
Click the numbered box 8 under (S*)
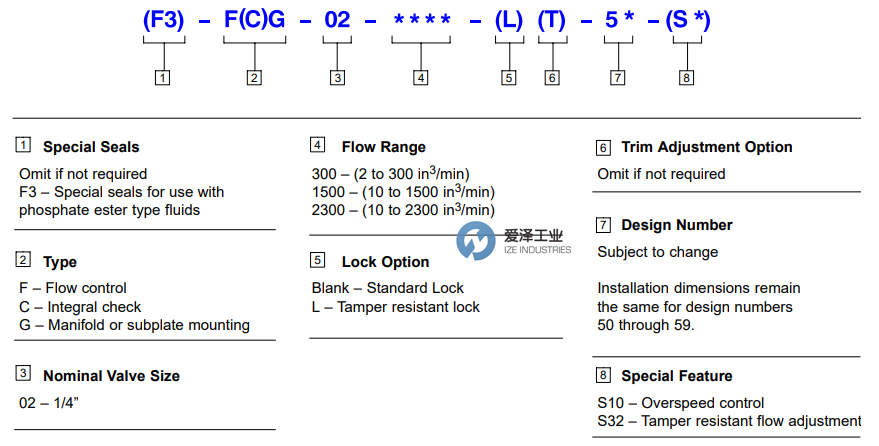point(686,77)
